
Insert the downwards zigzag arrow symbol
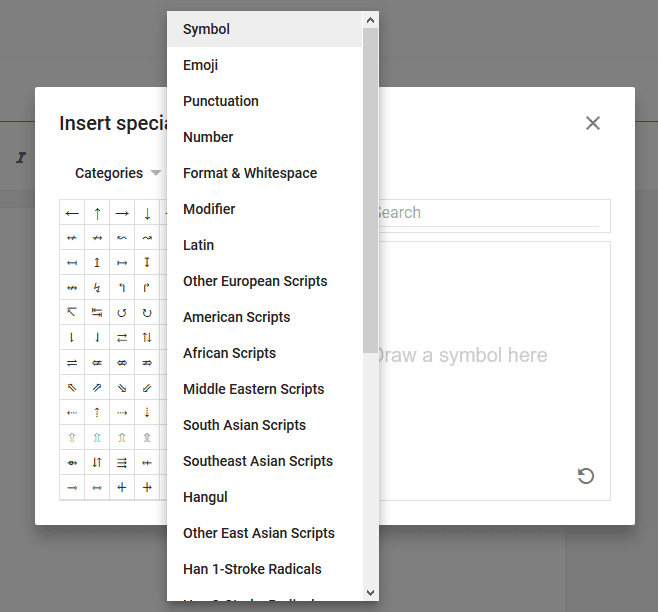click(x=97, y=287)
